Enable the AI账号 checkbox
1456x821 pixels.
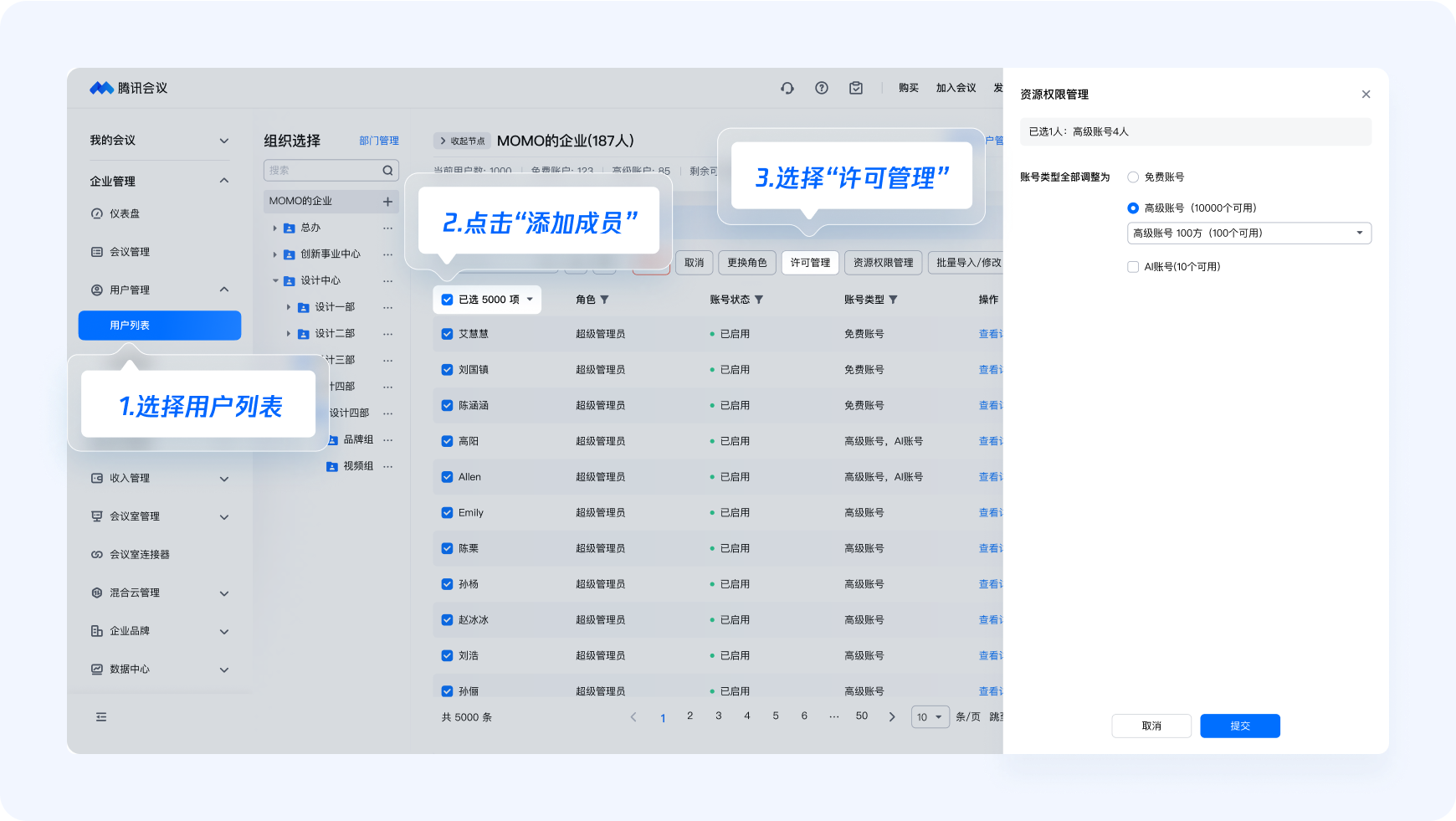[1133, 267]
